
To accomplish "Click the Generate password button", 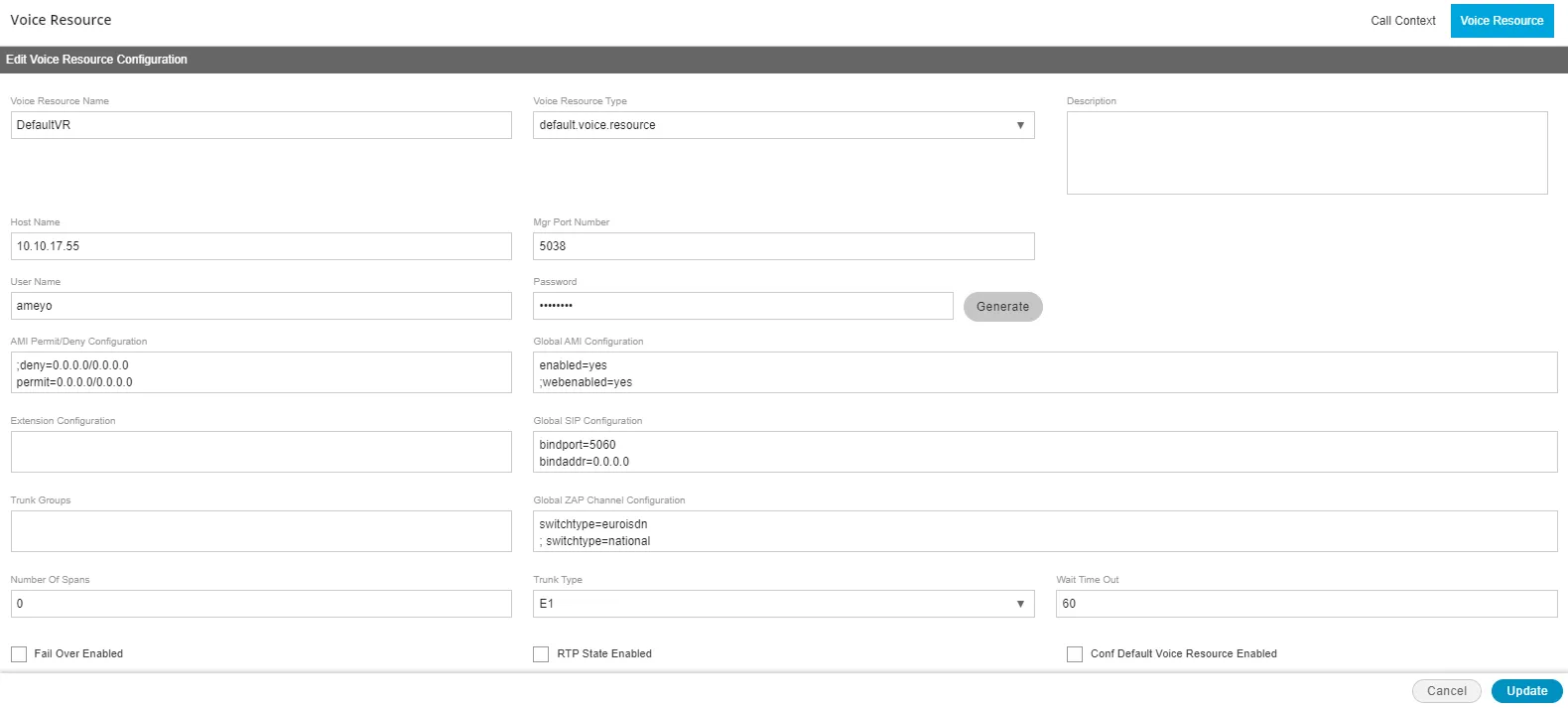I will tap(1002, 307).
